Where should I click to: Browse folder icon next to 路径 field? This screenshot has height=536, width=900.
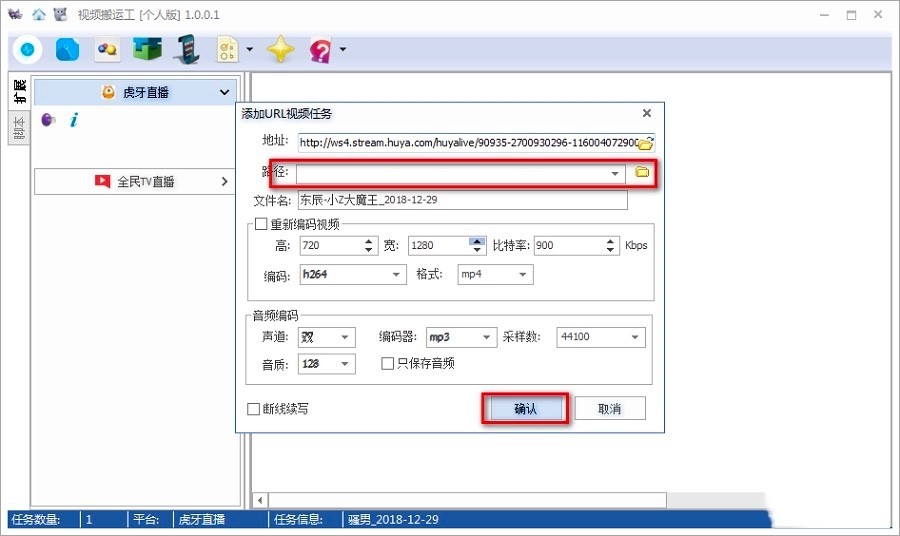[x=642, y=172]
